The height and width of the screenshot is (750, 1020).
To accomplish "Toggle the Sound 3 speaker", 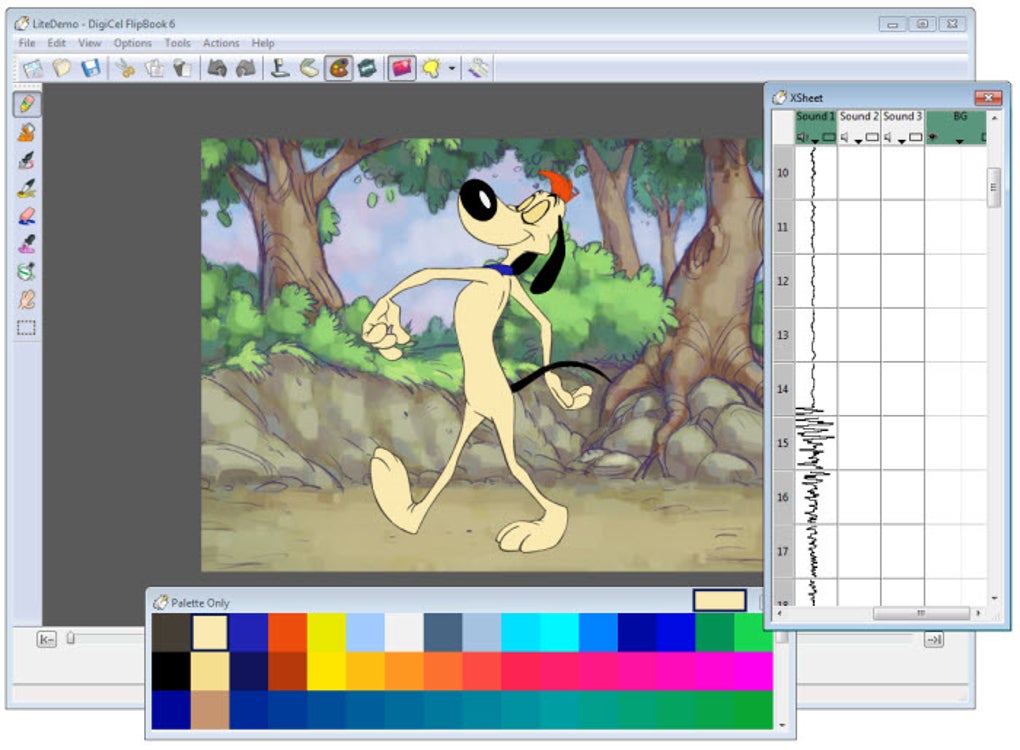I will [888, 137].
